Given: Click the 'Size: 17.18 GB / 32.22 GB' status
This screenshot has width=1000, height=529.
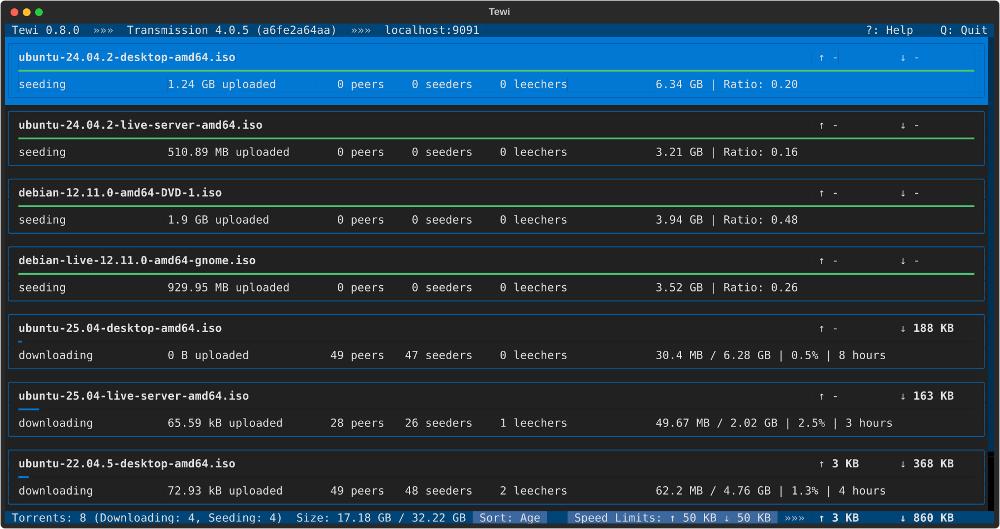Looking at the screenshot, I should 381,518.
